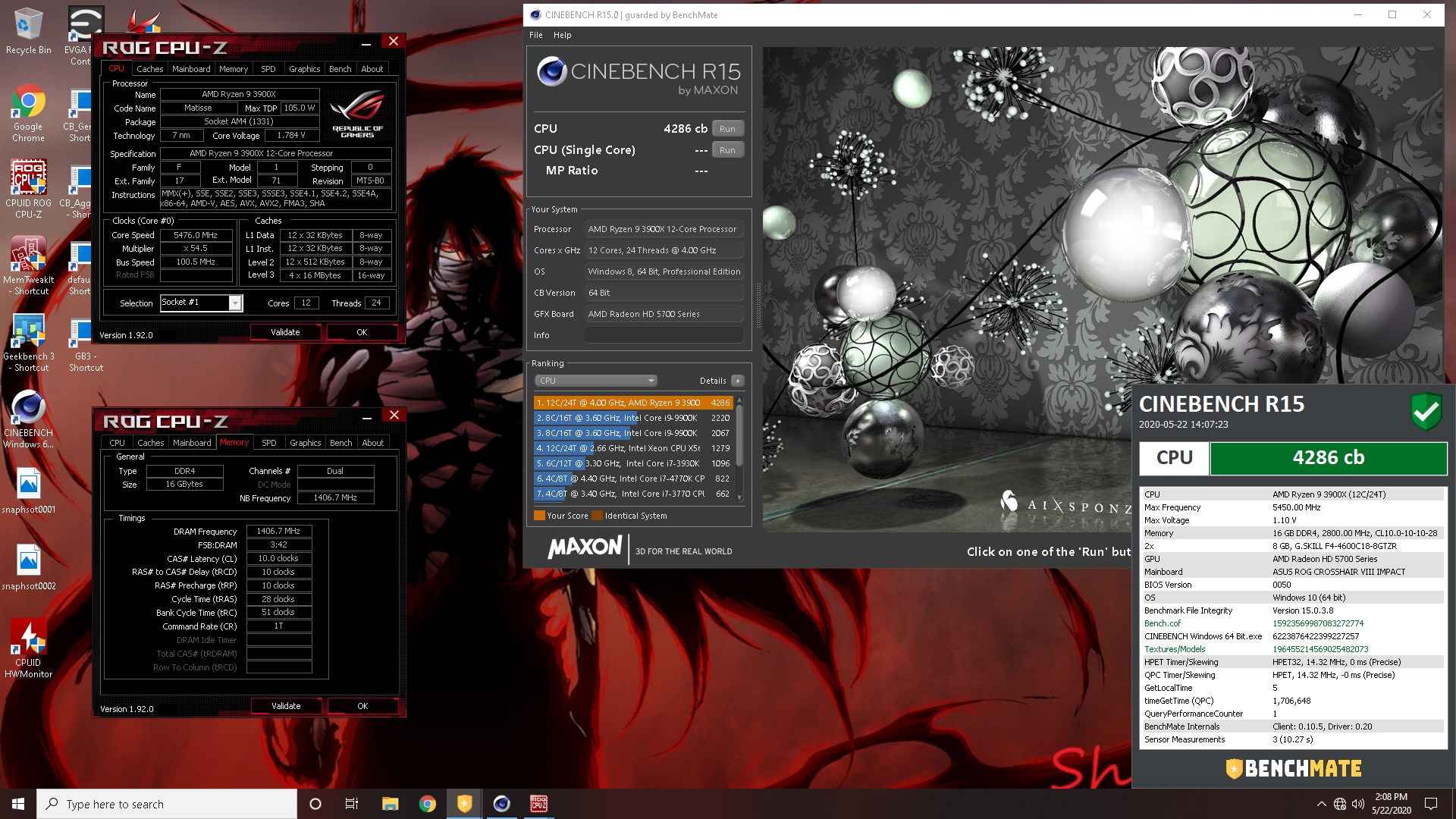Click BenchMate green shield verification icon
Screen dimensions: 1456x819
pyautogui.click(x=1426, y=412)
